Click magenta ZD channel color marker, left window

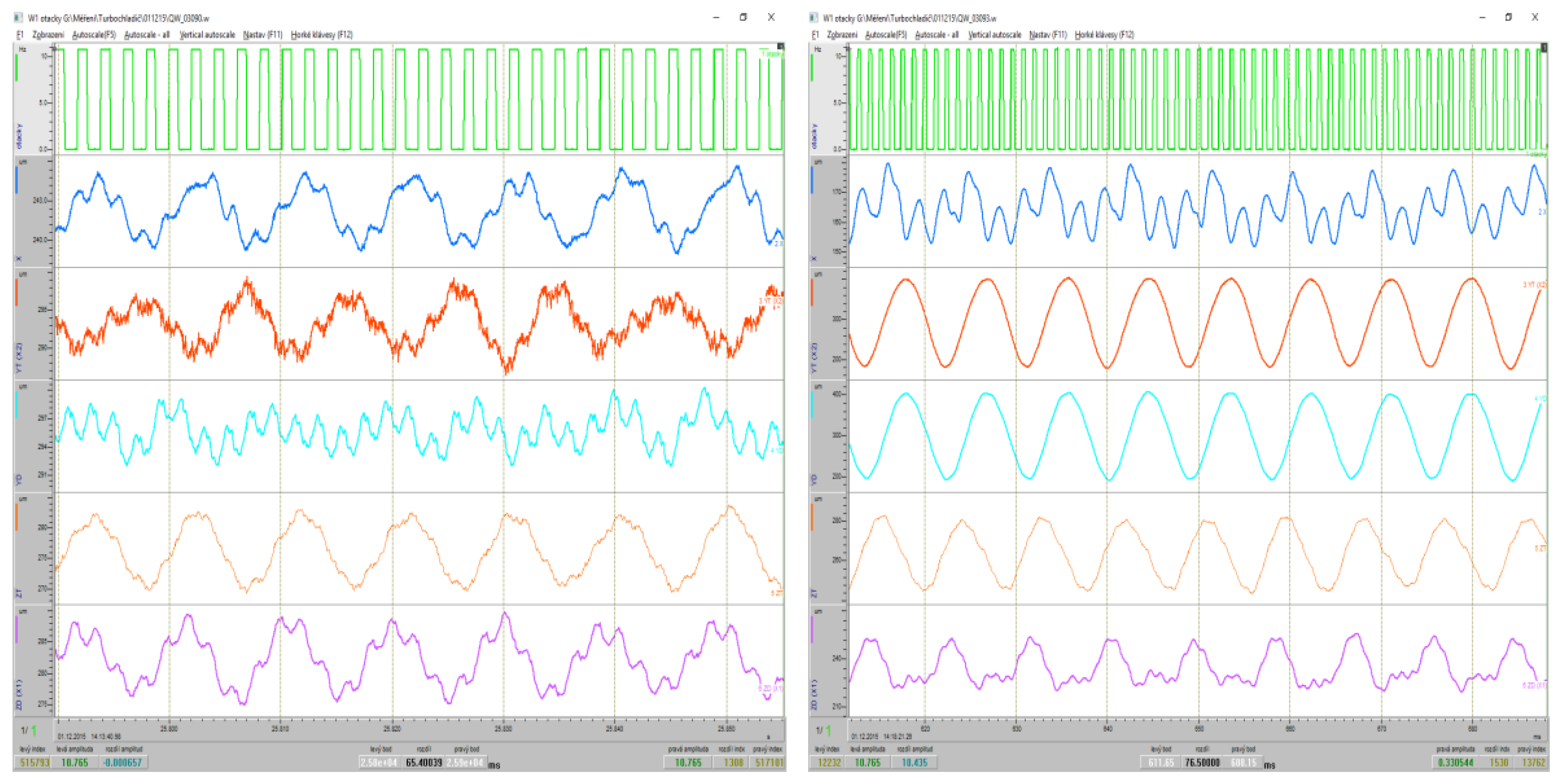click(17, 629)
